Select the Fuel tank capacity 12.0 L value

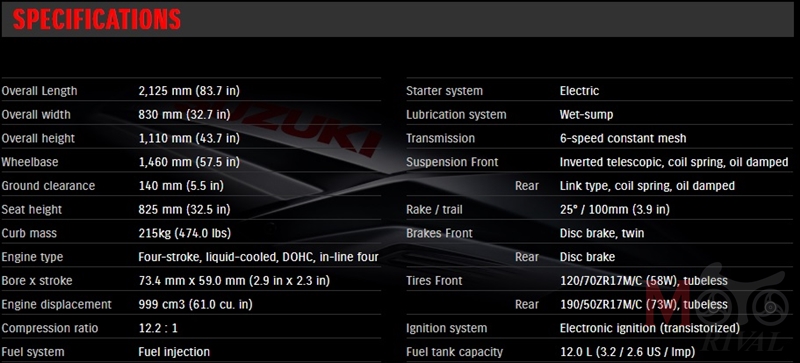[628, 352]
